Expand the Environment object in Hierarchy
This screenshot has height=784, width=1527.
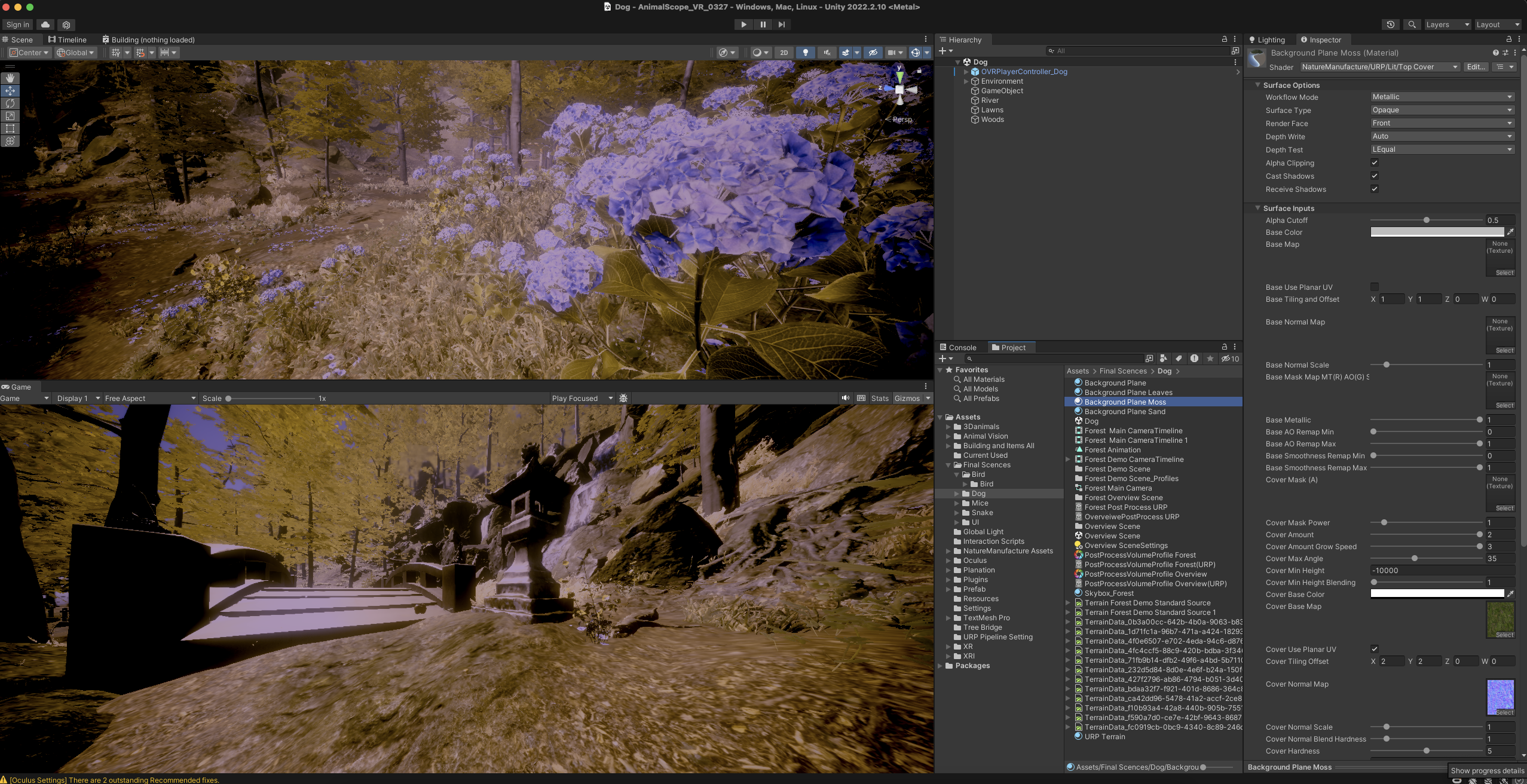[x=966, y=81]
